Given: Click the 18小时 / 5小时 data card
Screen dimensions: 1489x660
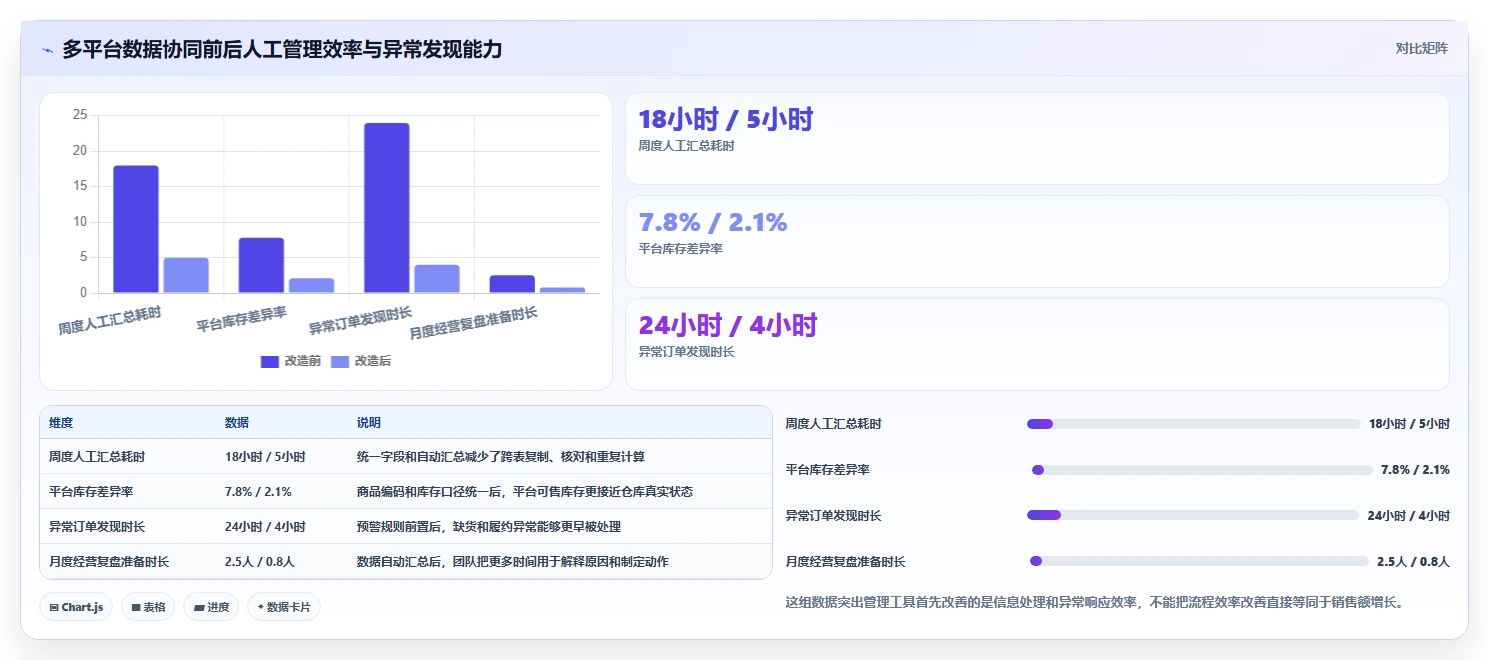Looking at the screenshot, I should pos(1037,138).
